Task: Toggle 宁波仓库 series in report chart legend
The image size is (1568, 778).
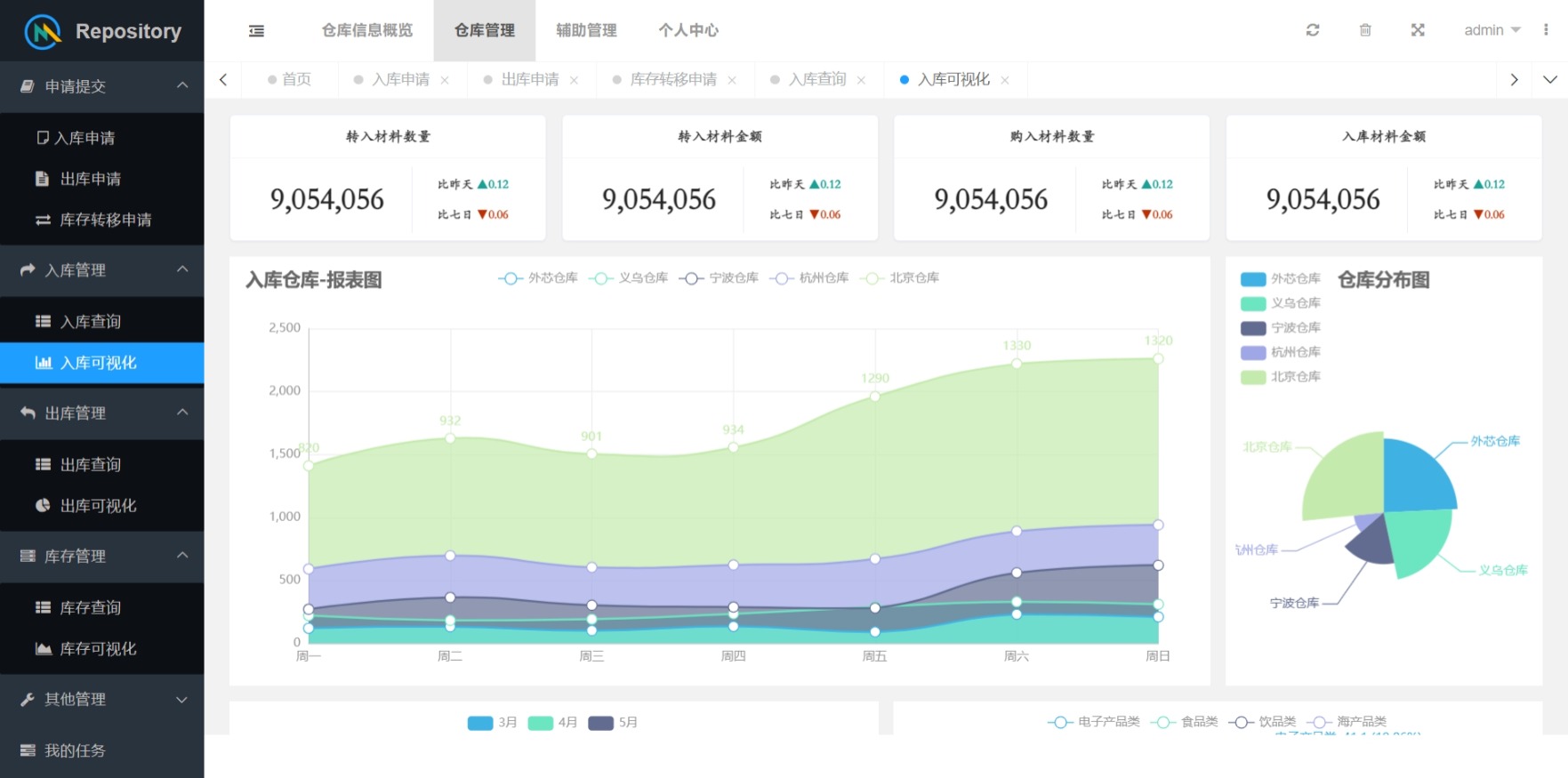Action: tap(719, 278)
